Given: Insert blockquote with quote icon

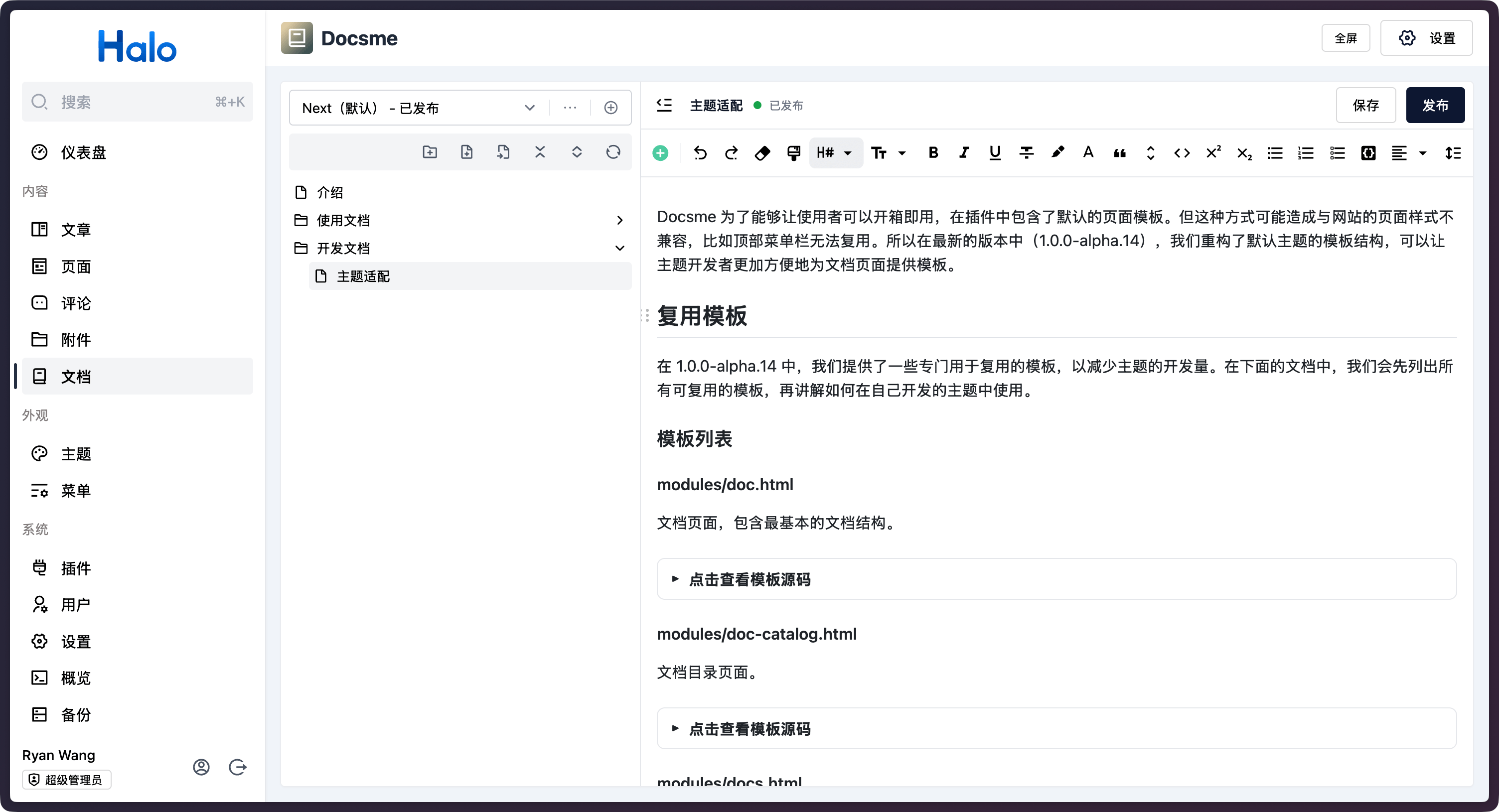Looking at the screenshot, I should pos(1120,153).
